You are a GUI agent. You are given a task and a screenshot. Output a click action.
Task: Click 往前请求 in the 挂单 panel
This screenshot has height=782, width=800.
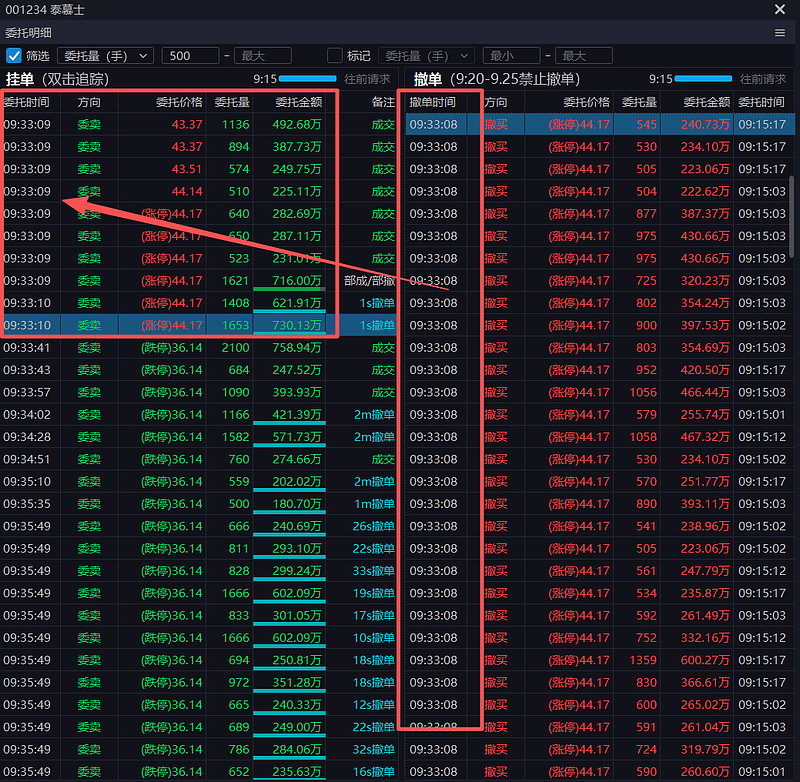click(367, 79)
